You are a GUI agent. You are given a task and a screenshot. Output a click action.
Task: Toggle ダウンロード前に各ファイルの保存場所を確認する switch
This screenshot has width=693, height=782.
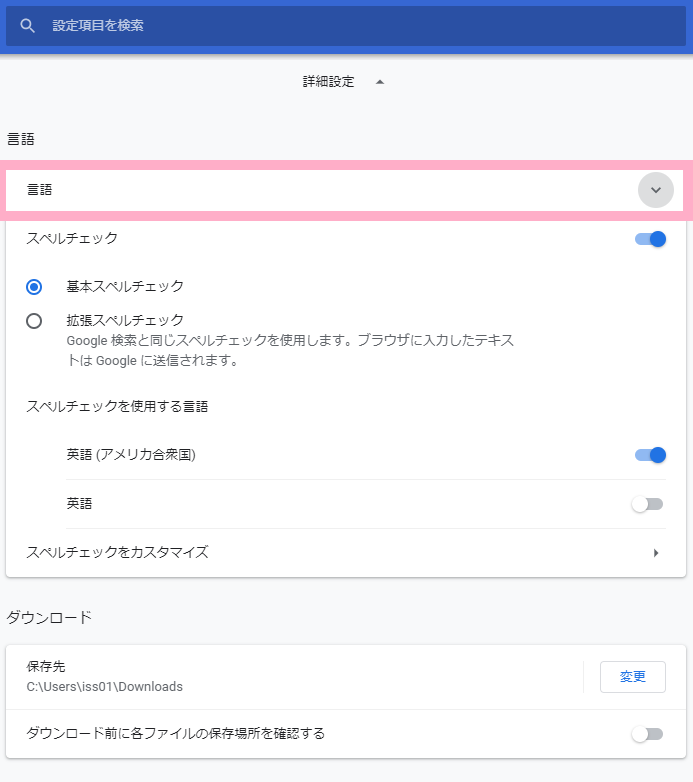point(648,734)
